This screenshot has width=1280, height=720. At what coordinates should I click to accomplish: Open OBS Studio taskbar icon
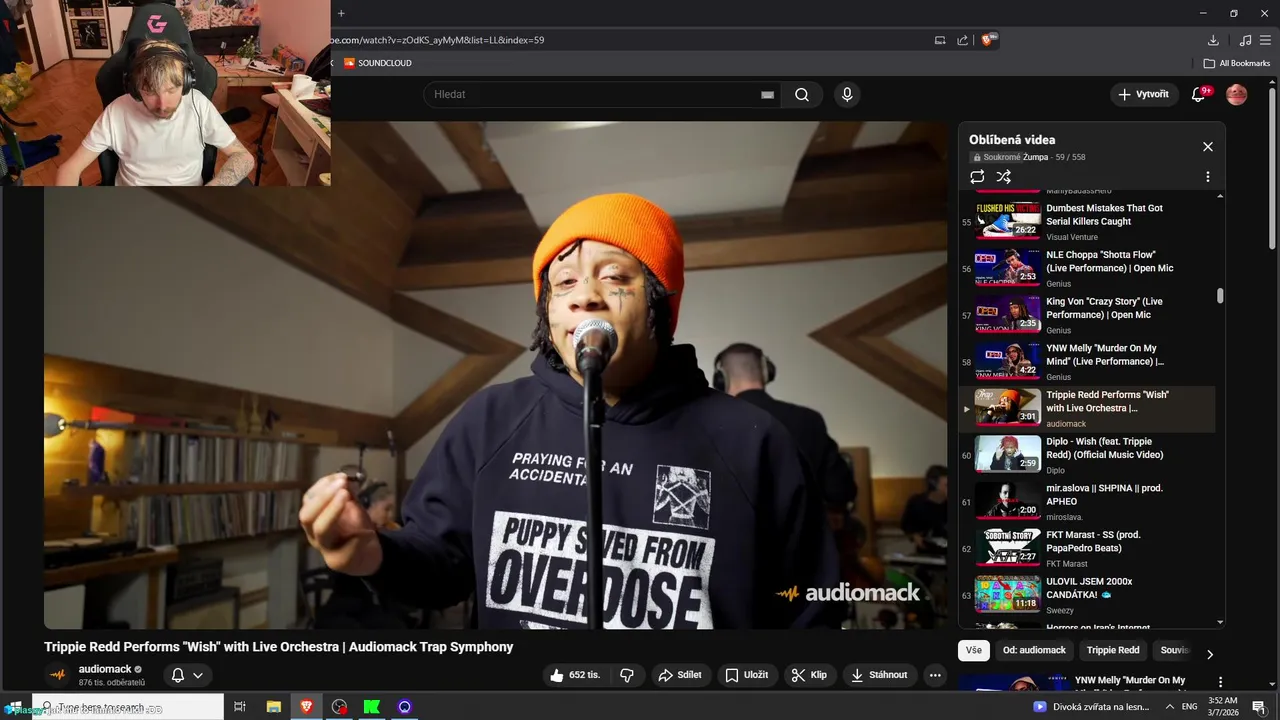(x=339, y=706)
